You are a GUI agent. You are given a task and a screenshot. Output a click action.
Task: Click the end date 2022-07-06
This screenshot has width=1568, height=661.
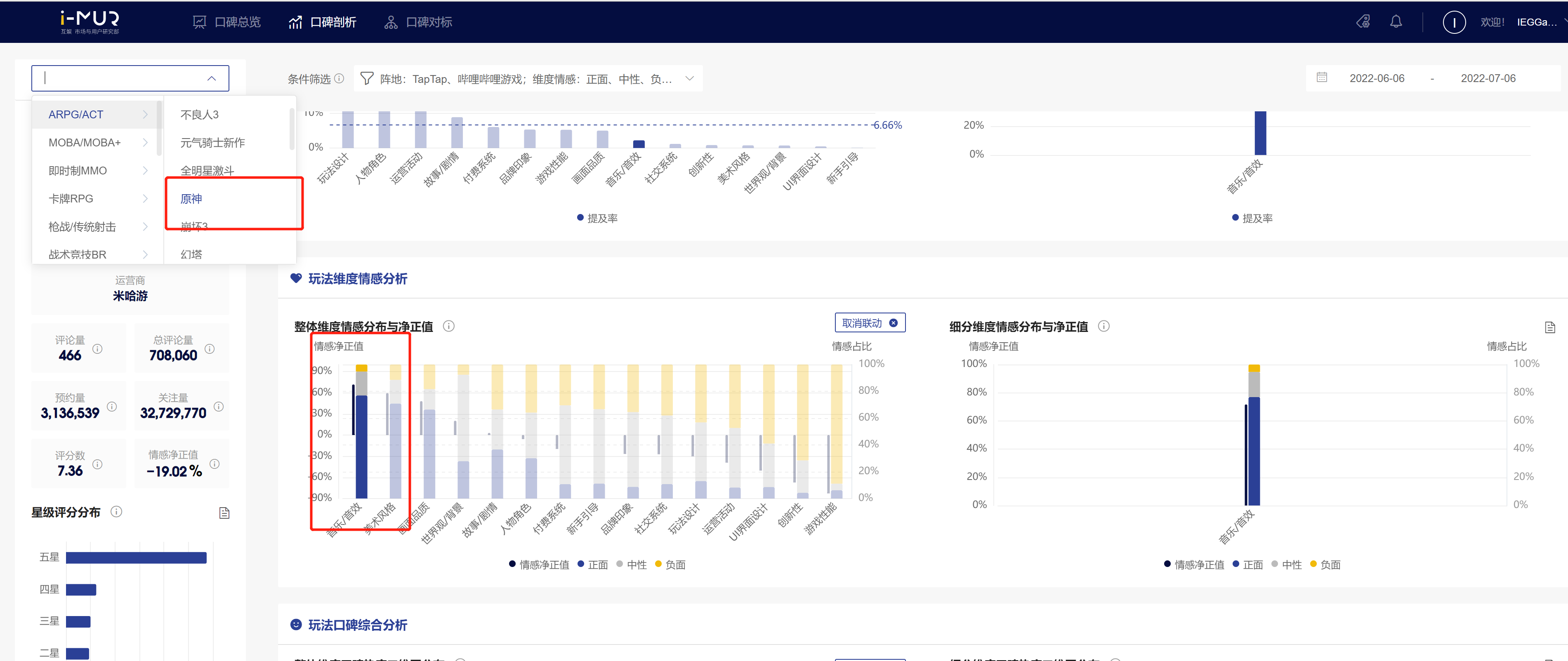[x=1488, y=78]
